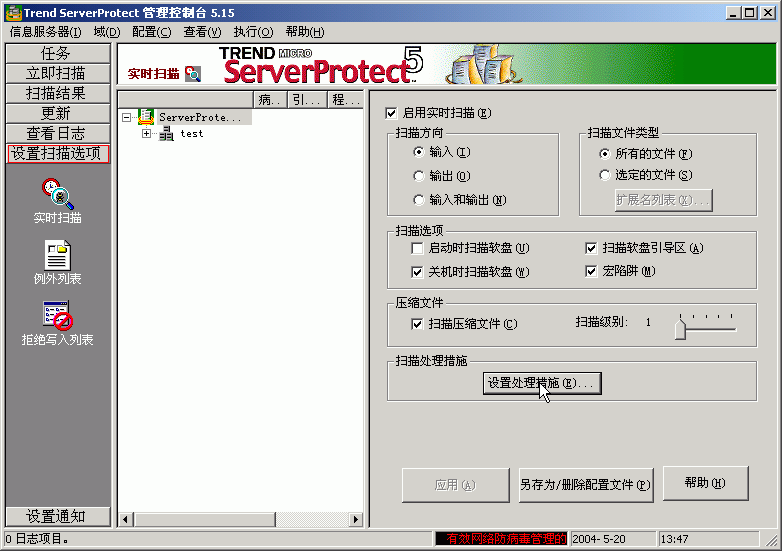Viewport: 782px width, 551px height.
Task: Expand the test tree node
Action: click(x=146, y=134)
